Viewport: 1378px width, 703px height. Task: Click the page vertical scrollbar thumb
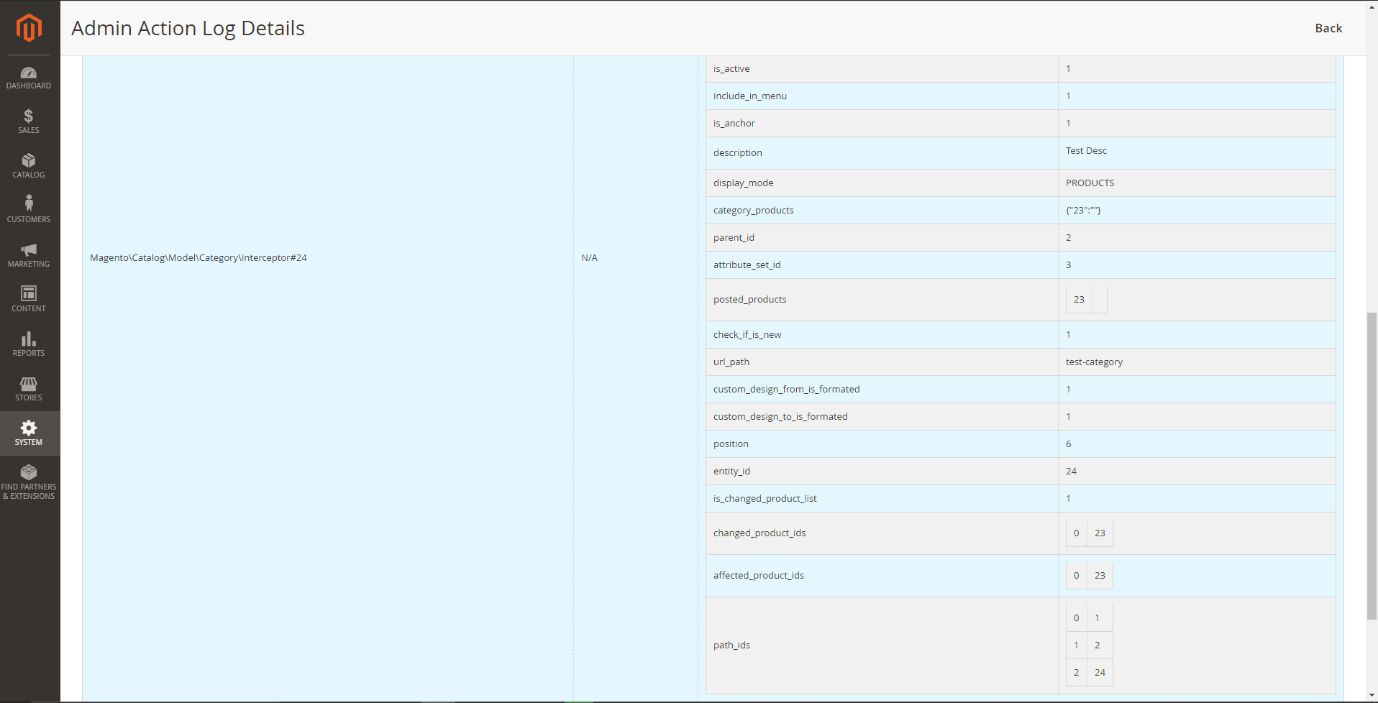[1371, 465]
